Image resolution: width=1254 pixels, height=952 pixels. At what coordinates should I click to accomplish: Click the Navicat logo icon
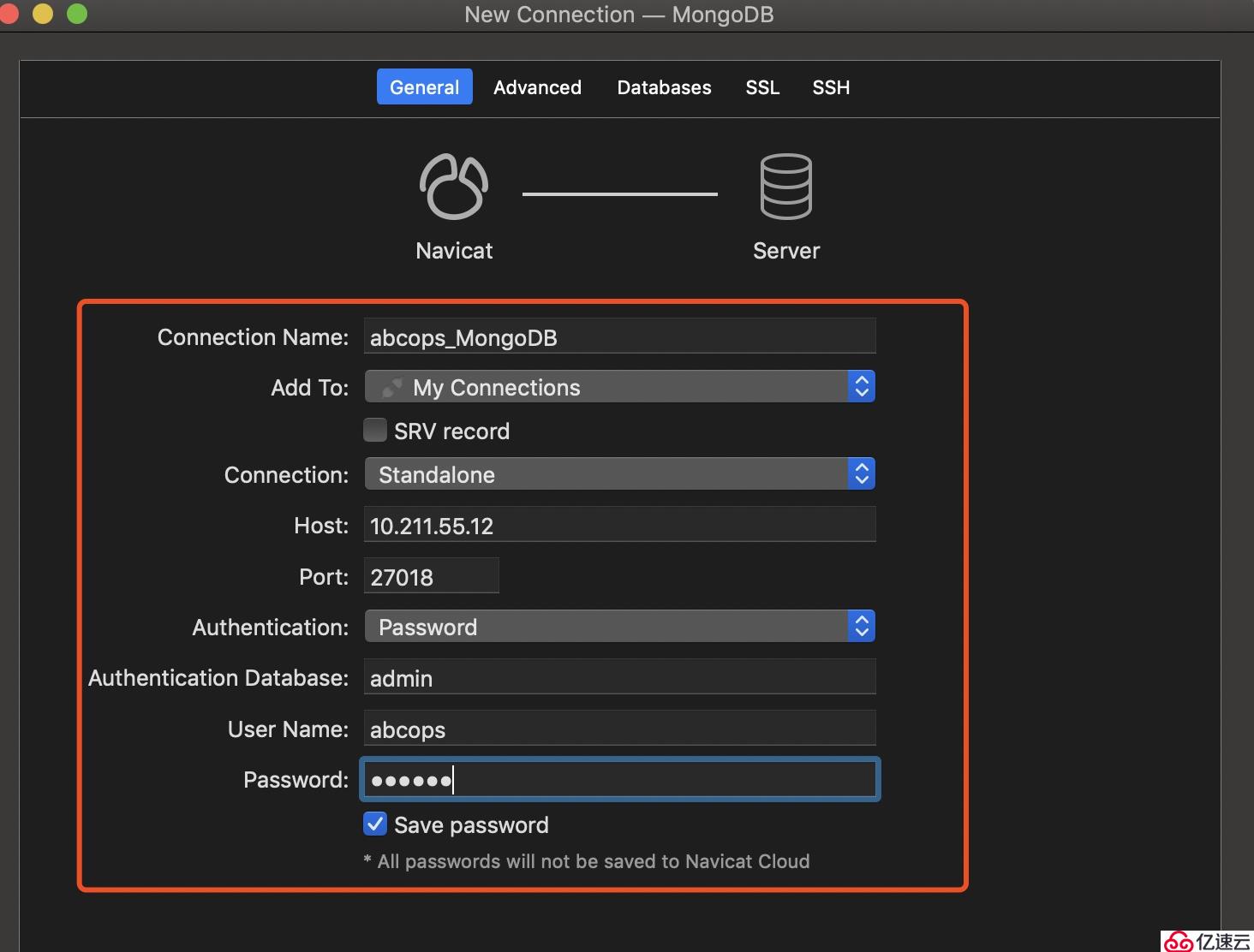[x=454, y=186]
